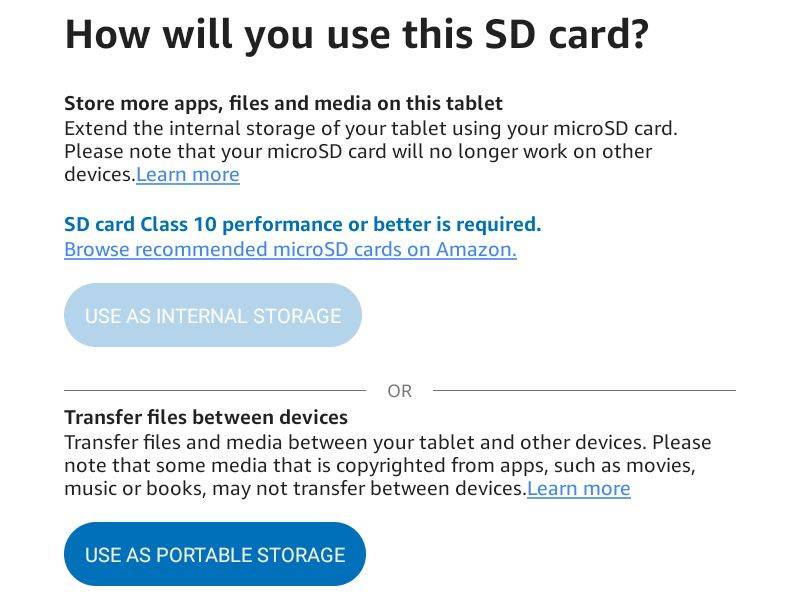This screenshot has width=800, height=600.
Task: Select 'Transfer files between devices' heading
Action: (206, 417)
